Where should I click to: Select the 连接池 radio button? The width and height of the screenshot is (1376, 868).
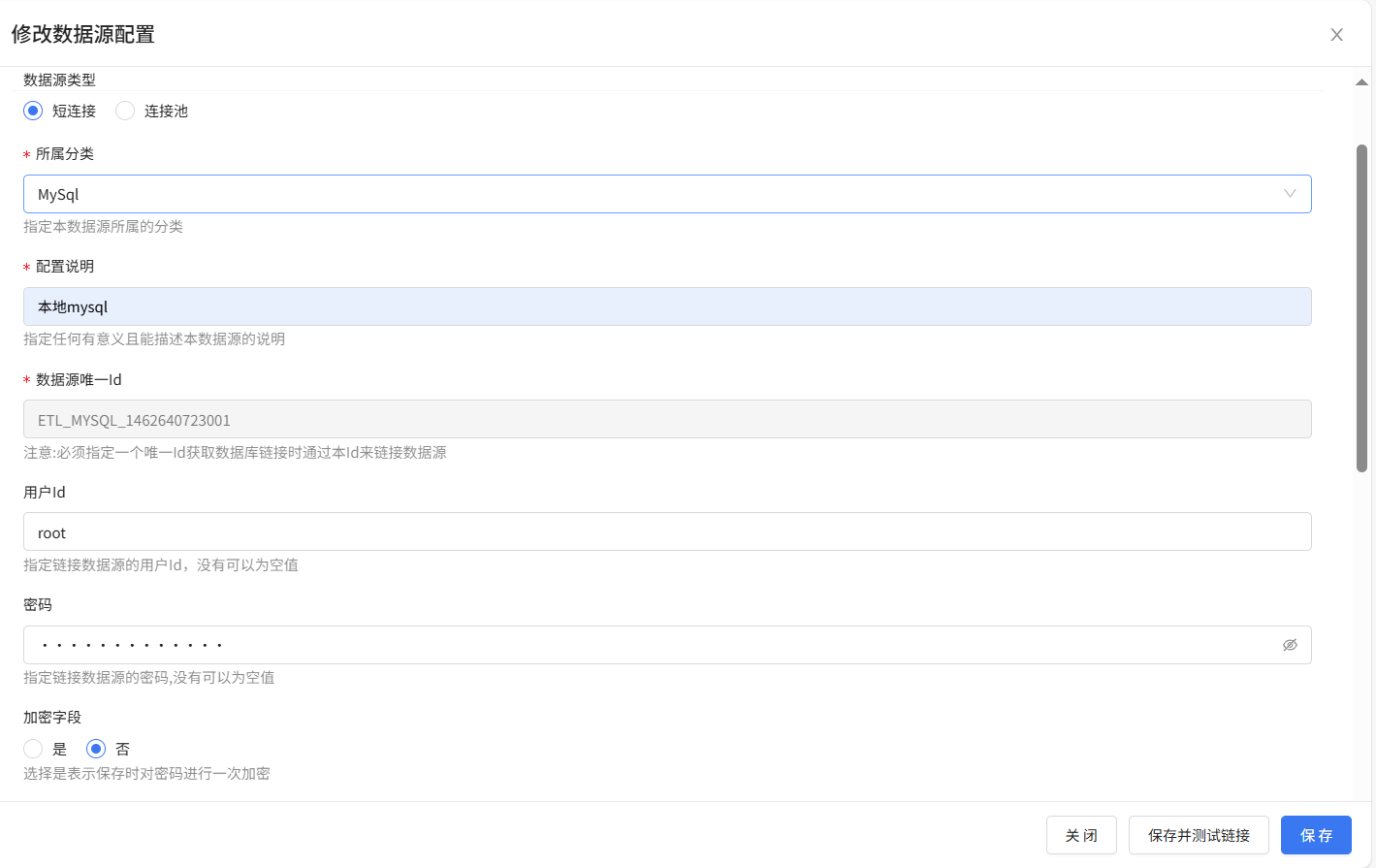click(125, 111)
